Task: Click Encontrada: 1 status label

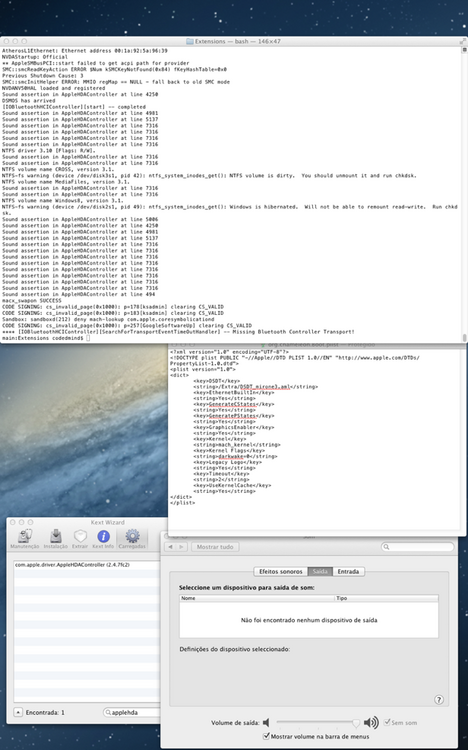Action: pyautogui.click(x=45, y=713)
